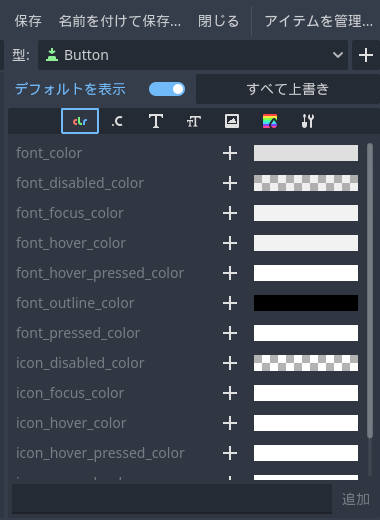
Task: Choose 名前を付けて保存...
Action: click(120, 21)
